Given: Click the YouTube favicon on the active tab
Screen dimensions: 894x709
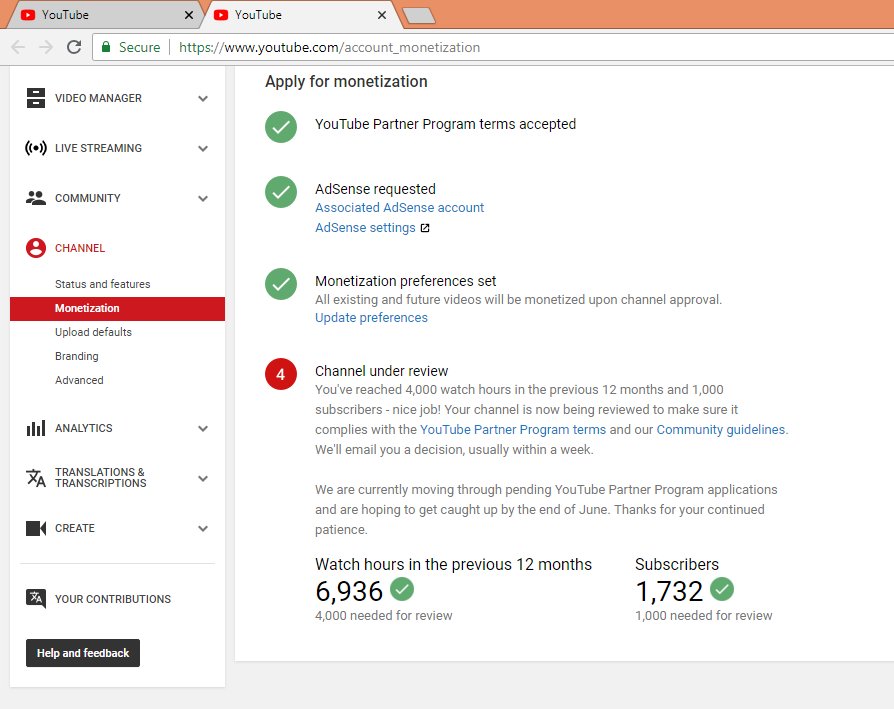Looking at the screenshot, I should (x=221, y=15).
